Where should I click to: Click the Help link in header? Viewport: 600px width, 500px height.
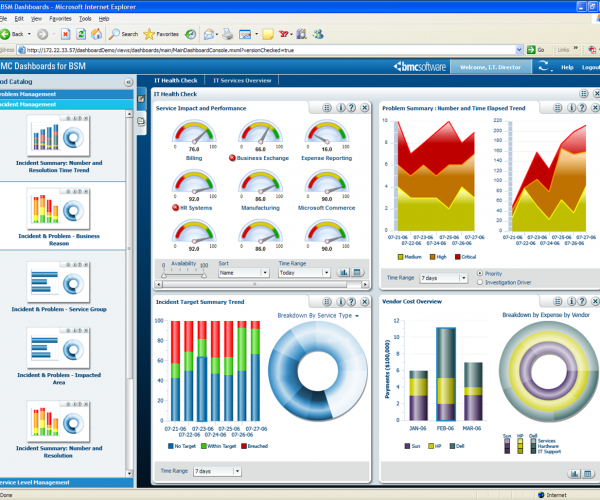pyautogui.click(x=567, y=67)
